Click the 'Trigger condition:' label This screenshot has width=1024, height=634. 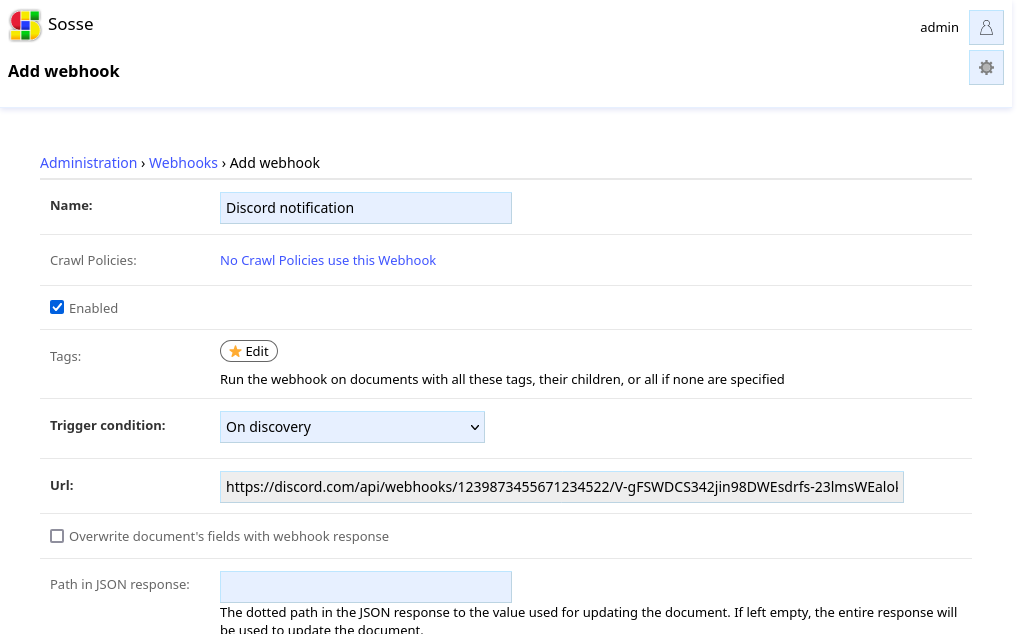(108, 425)
